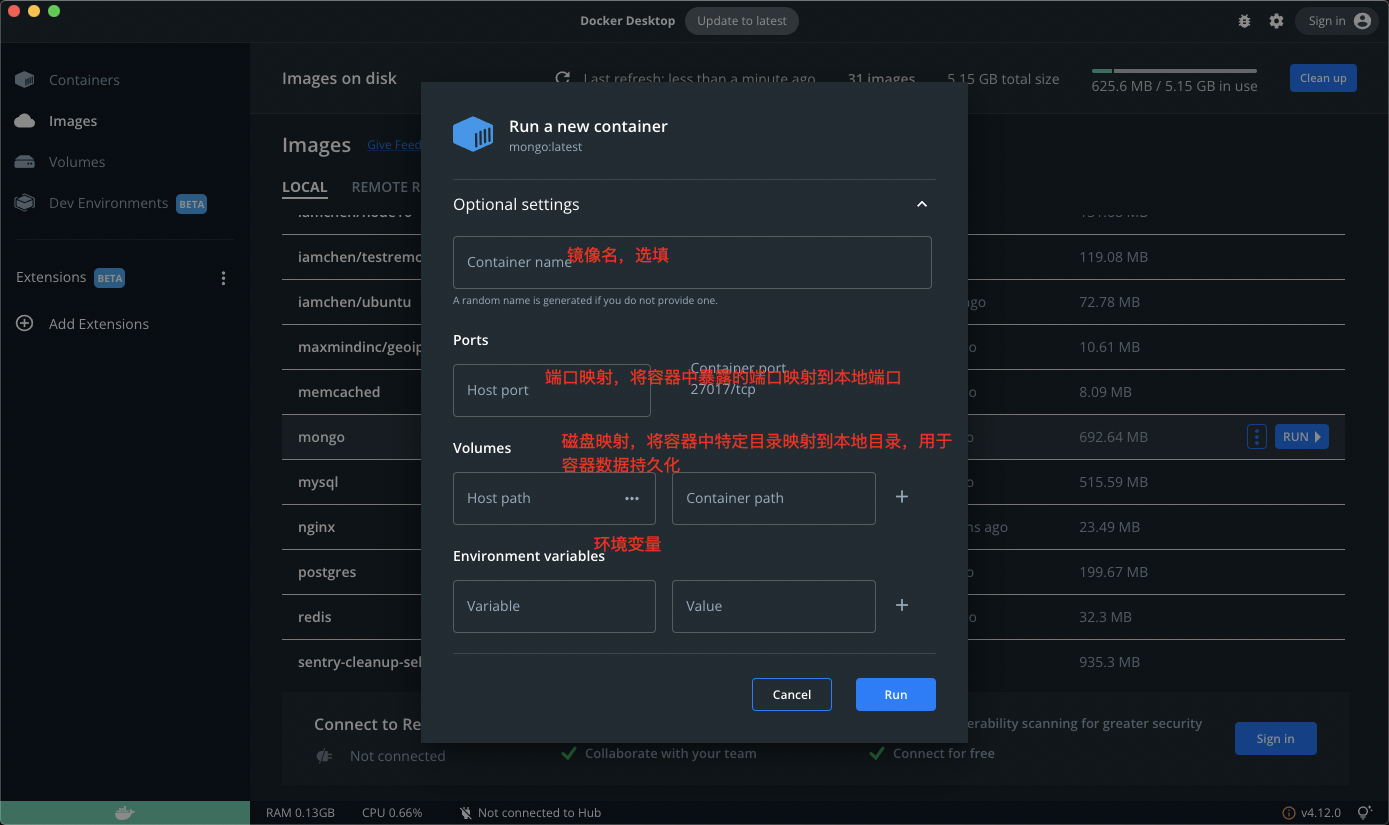Click the 31 images count text
Image resolution: width=1389 pixels, height=825 pixels.
click(x=881, y=78)
